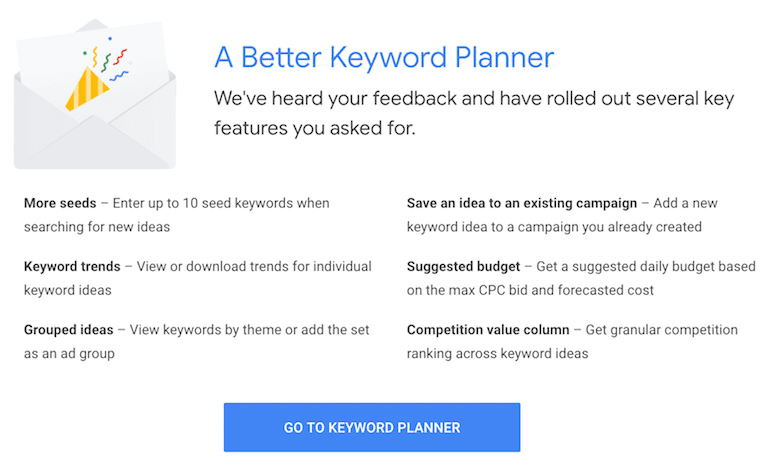Click 'Save an idea to an existing campaign' title

point(522,203)
